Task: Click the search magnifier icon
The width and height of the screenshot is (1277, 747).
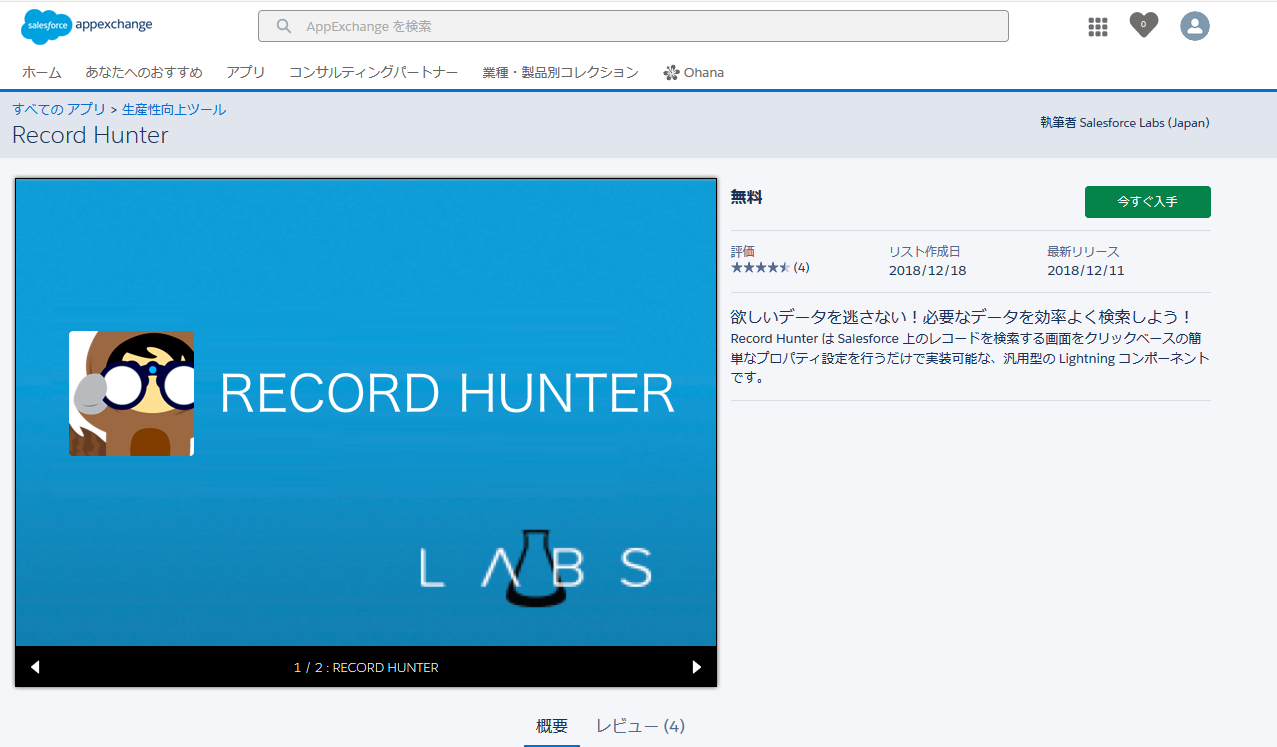Action: pyautogui.click(x=285, y=26)
